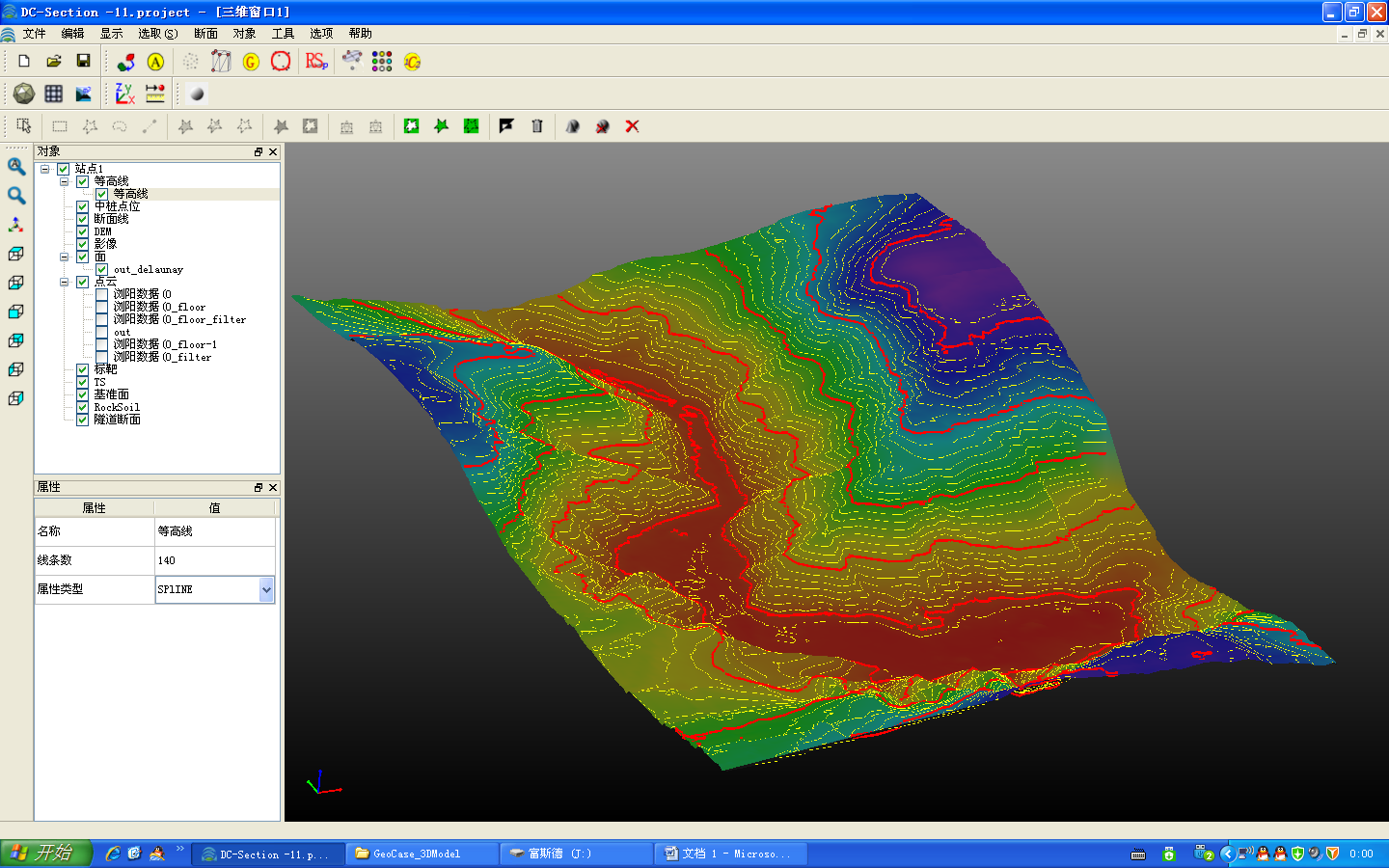The width and height of the screenshot is (1389, 868).
Task: Collapse the 点云 tree node
Action: 65,282
